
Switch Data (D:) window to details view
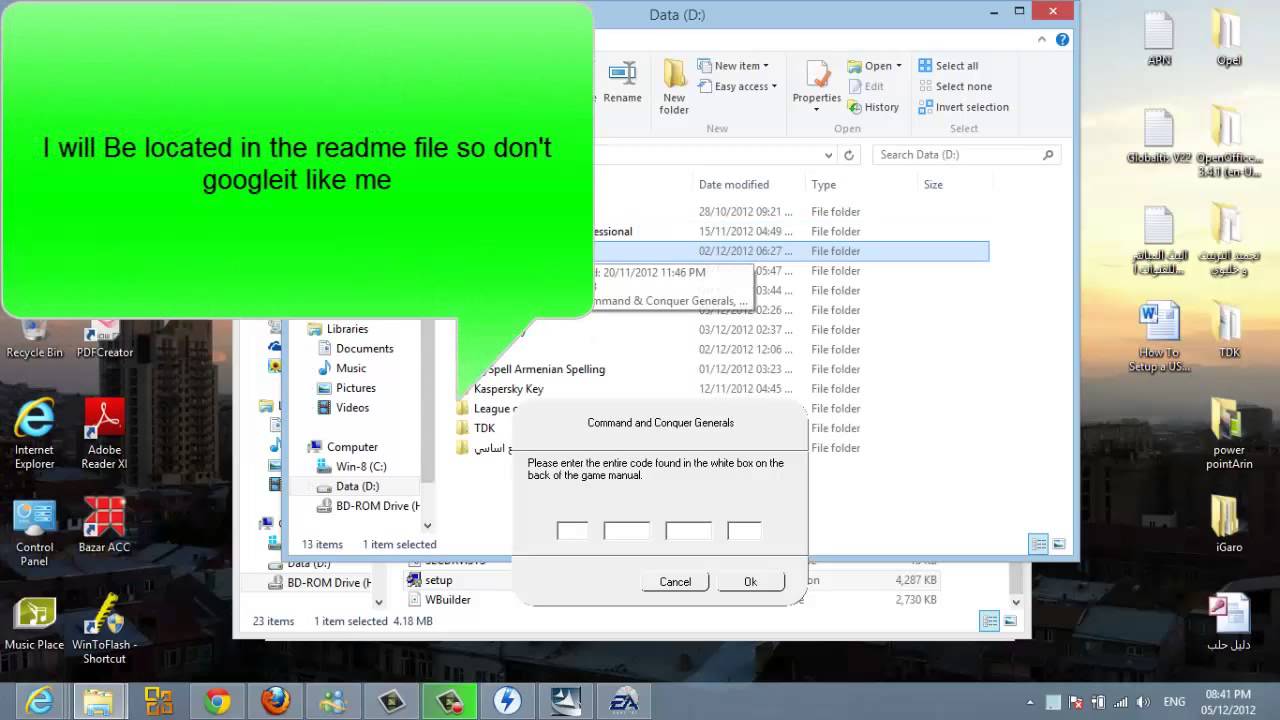[x=1039, y=544]
